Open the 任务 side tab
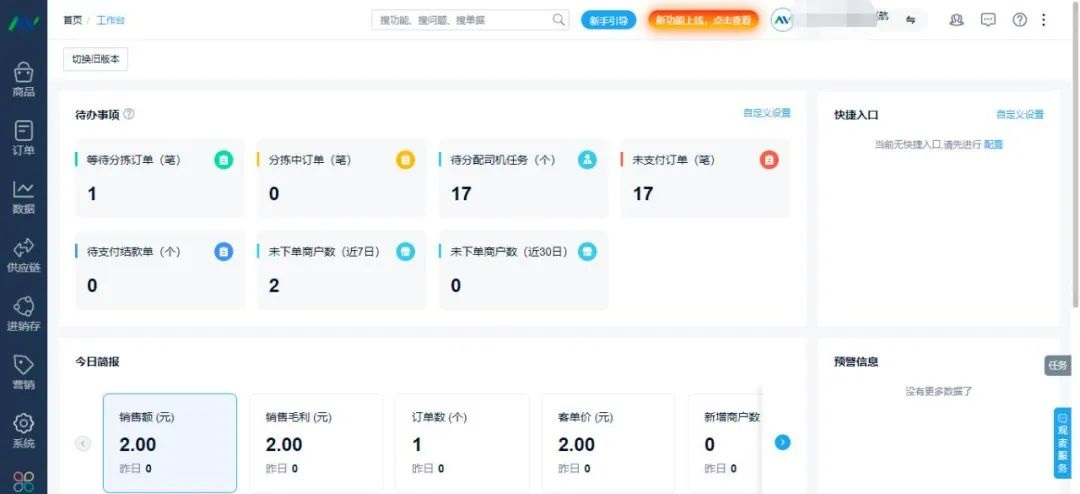 click(1057, 366)
